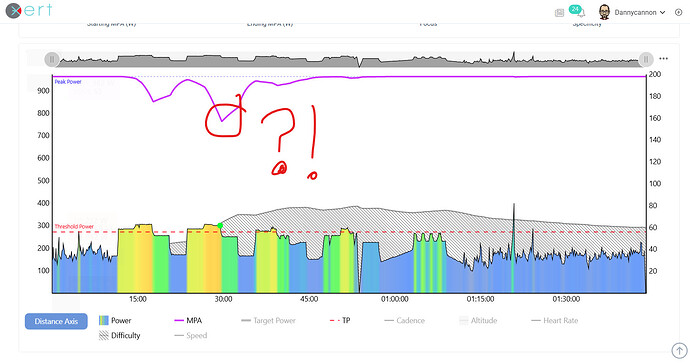Click the left range handle pause icon
Viewport: 690px width, 364px height.
52,59
